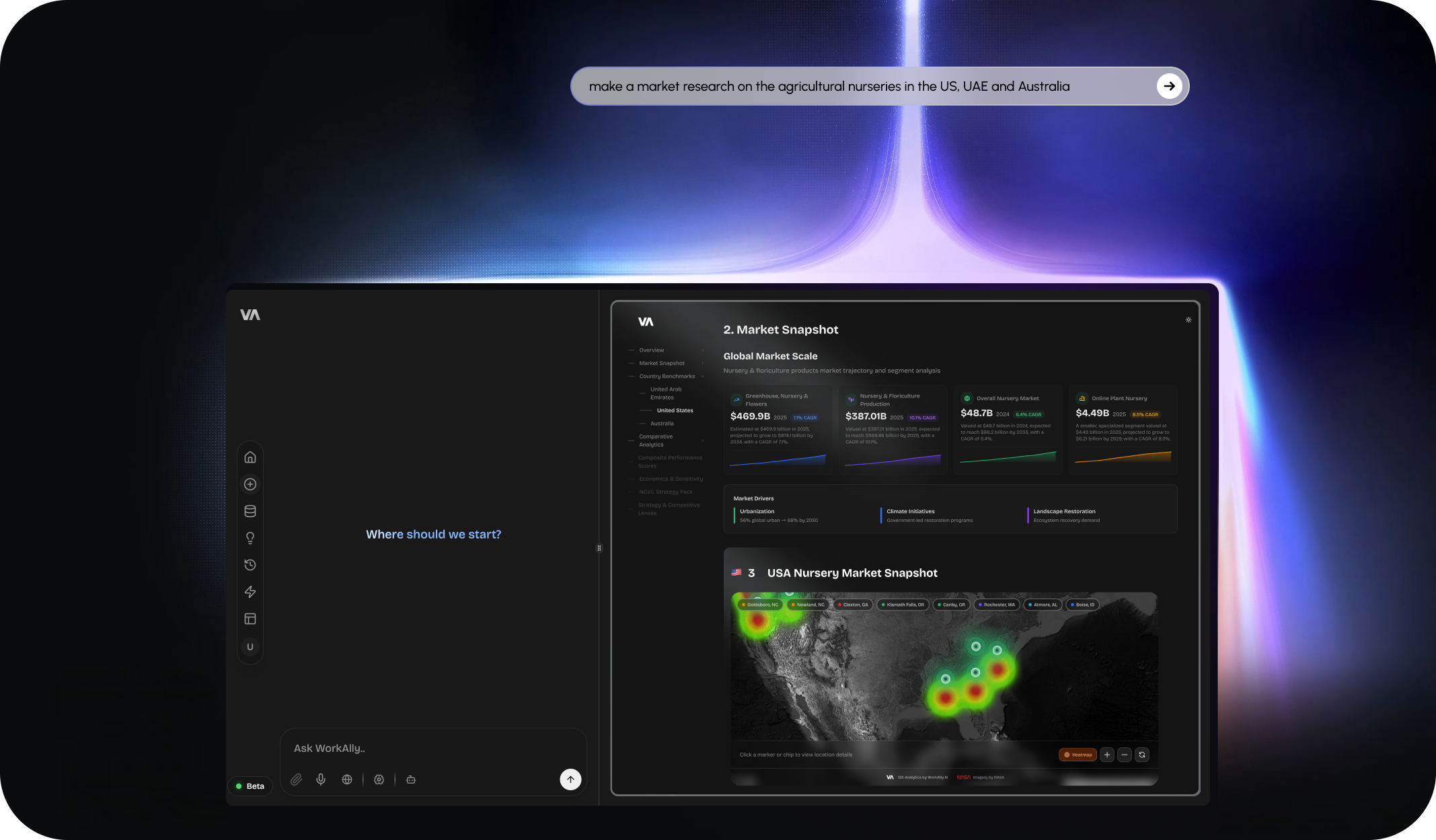
Task: Open the history clock icon
Action: (x=250, y=565)
